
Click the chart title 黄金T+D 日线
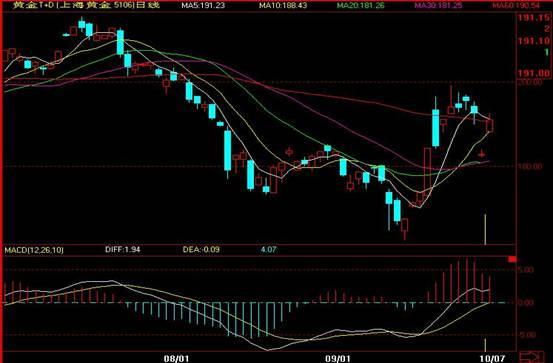point(86,5)
